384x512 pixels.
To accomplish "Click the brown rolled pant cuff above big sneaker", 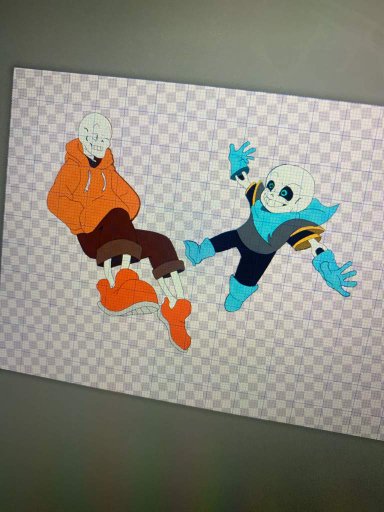I will pyautogui.click(x=119, y=252).
